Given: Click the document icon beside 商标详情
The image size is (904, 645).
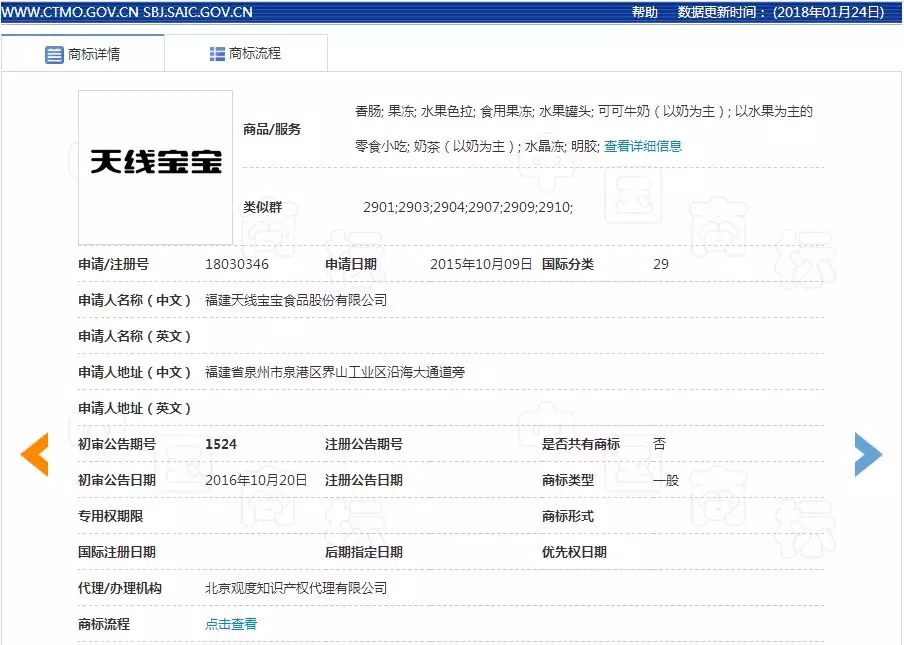Looking at the screenshot, I should (54, 54).
